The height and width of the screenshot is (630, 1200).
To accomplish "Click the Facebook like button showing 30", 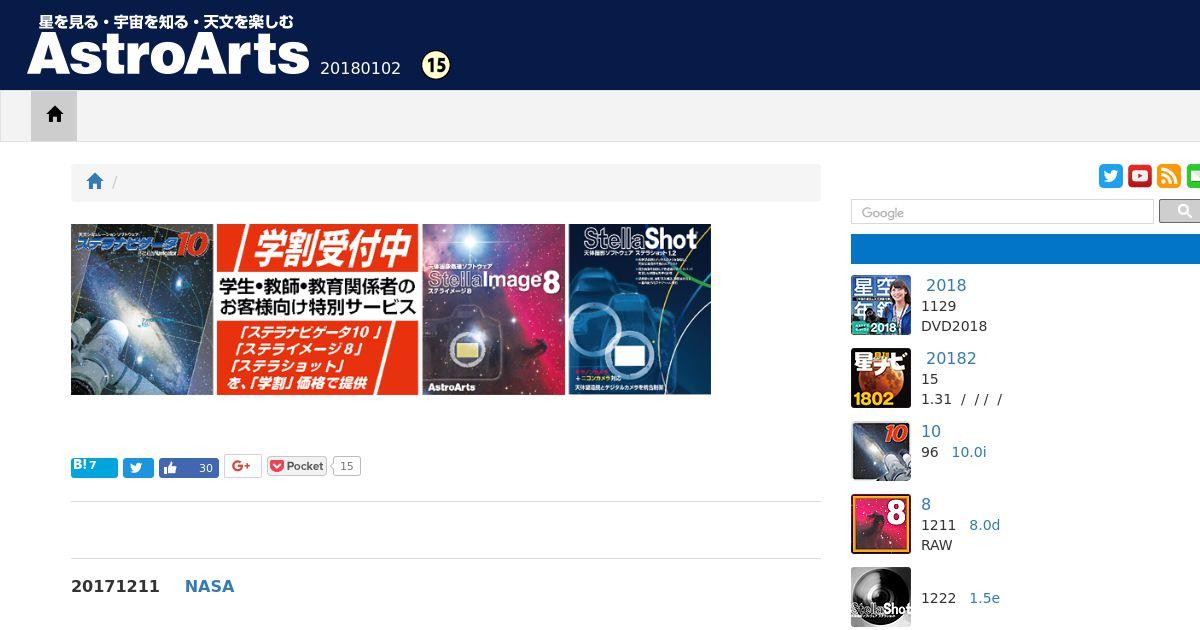I will (189, 468).
